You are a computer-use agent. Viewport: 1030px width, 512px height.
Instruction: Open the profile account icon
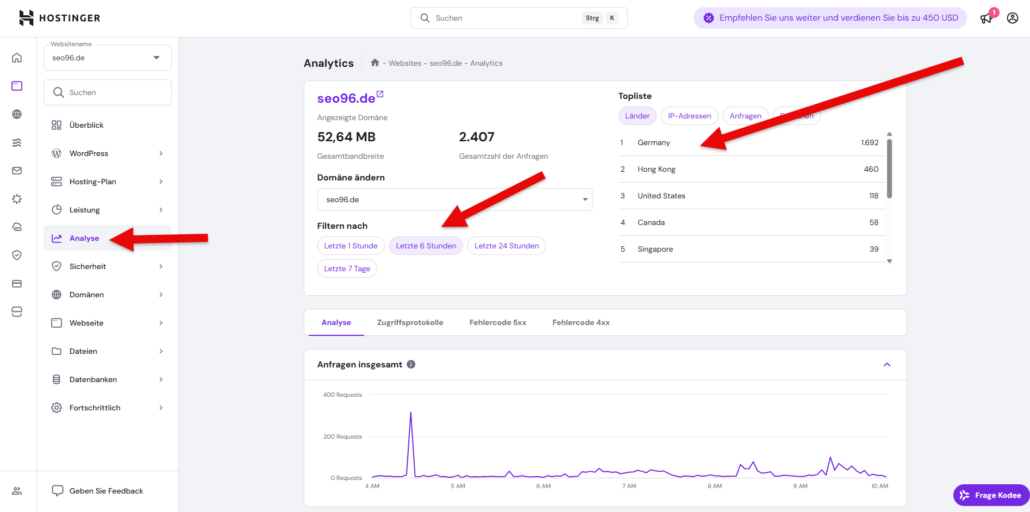tap(1012, 18)
